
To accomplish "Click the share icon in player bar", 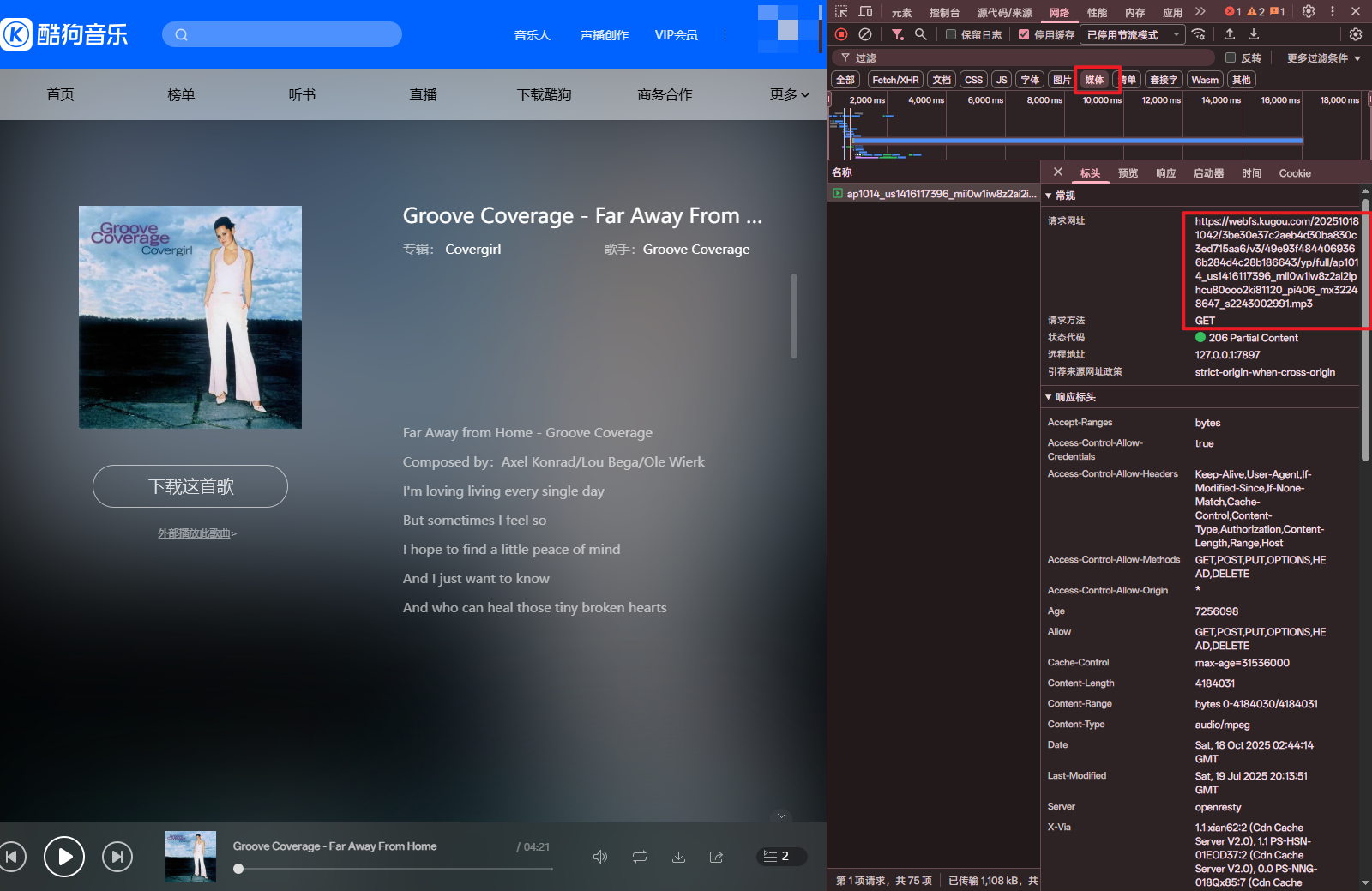I will pyautogui.click(x=716, y=857).
